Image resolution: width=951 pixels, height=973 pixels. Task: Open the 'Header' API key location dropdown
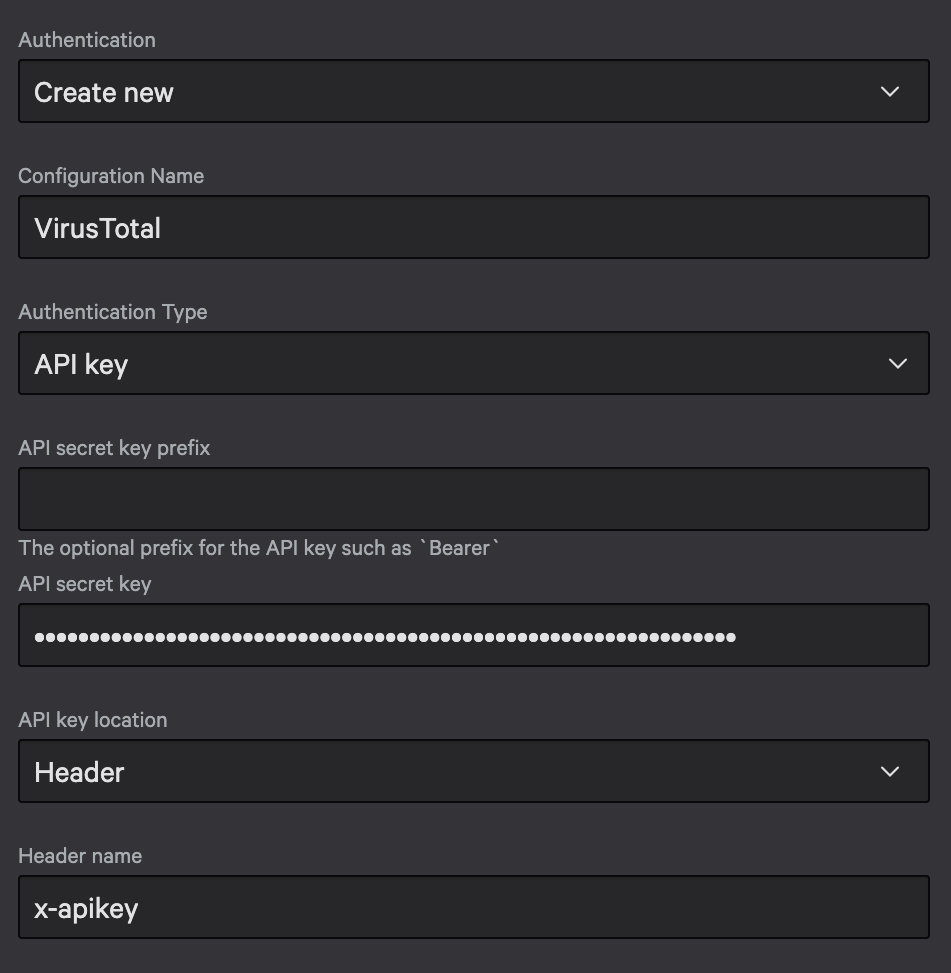473,772
